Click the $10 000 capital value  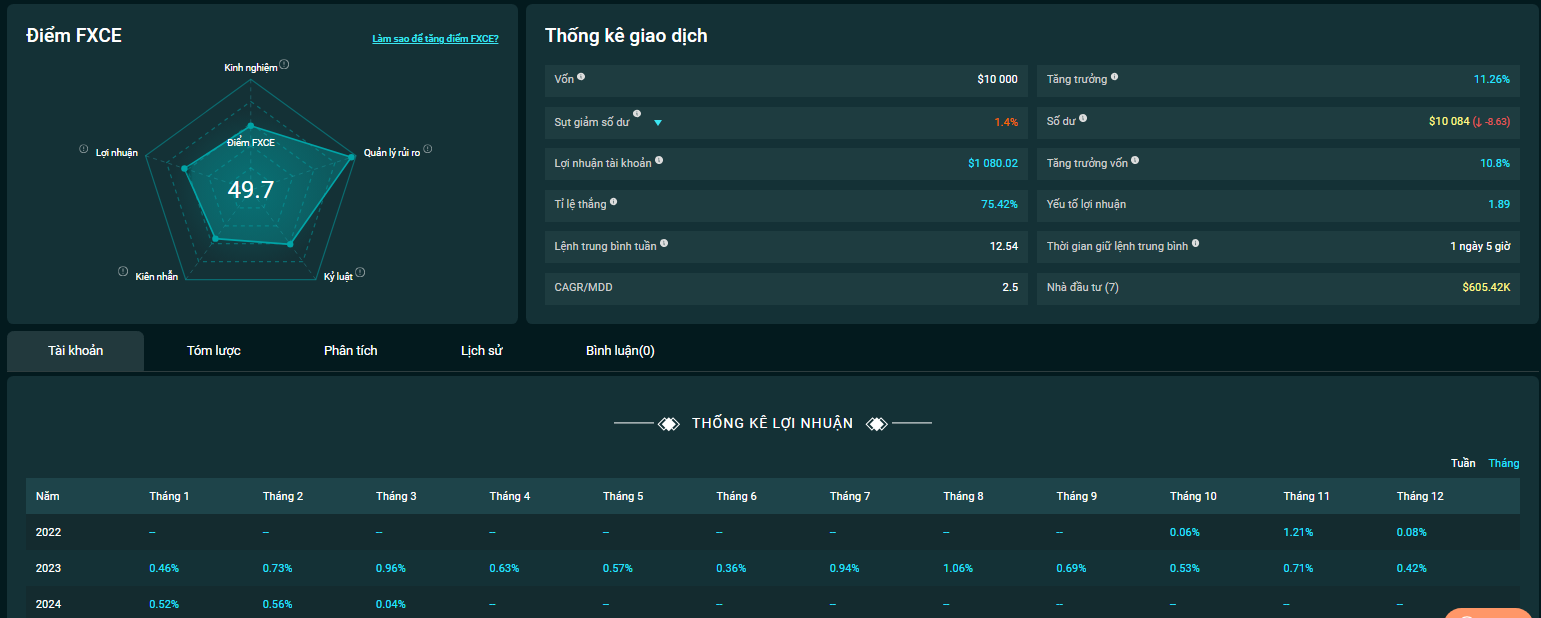[x=997, y=79]
